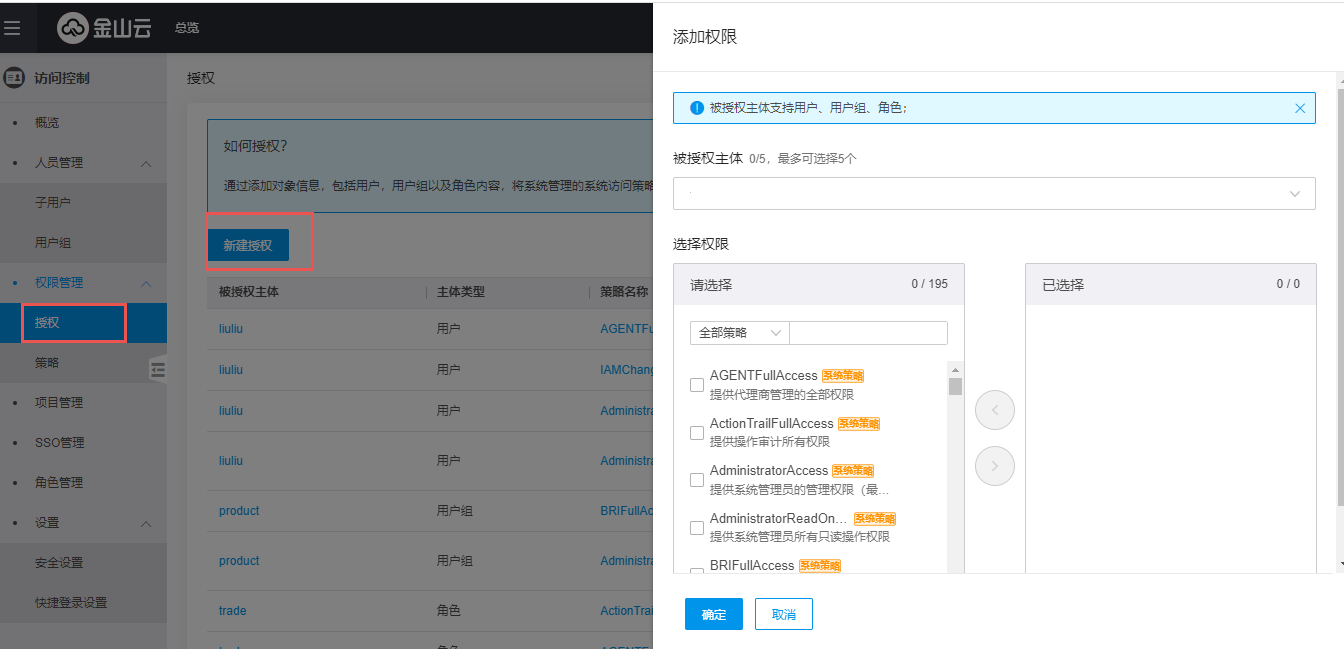1344x649 pixels.
Task: Open the trade role link
Action: pos(232,610)
